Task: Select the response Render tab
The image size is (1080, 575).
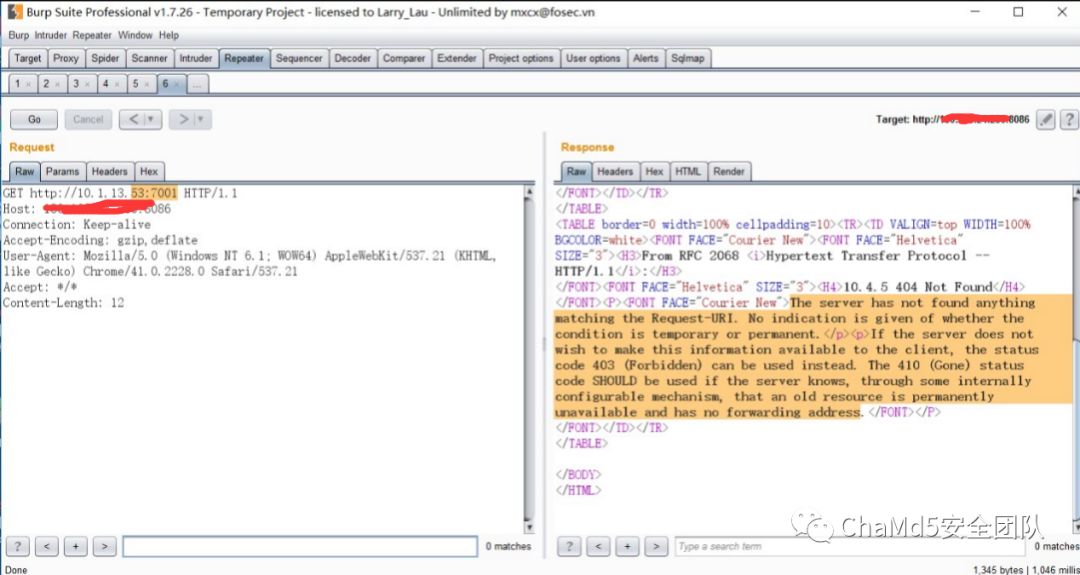Action: (729, 171)
